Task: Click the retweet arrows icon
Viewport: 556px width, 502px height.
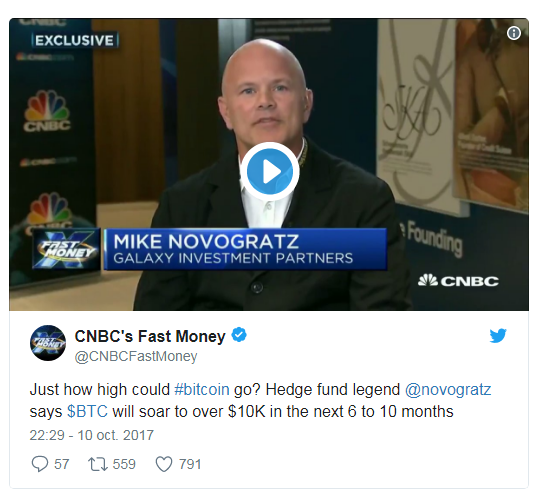Action: [x=98, y=464]
